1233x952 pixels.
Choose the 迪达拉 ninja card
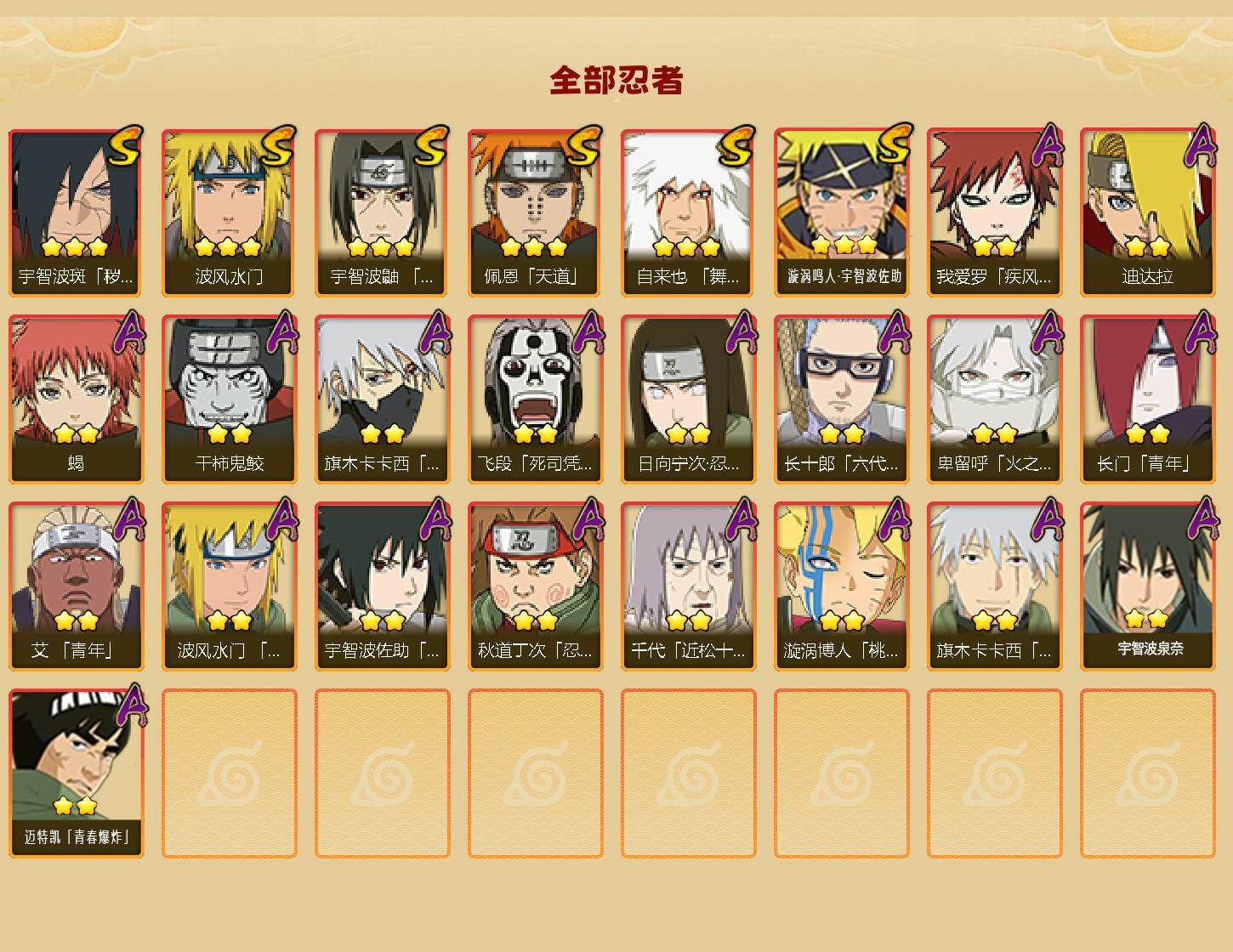pyautogui.click(x=1148, y=212)
